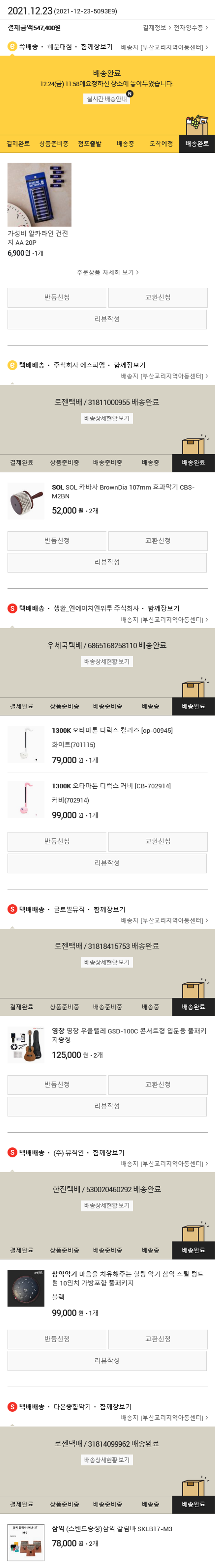215x1568 pixels.
Task: Click 함께장보기 next to 생활_엔에이치엔위투 주식회사
Action: click(x=163, y=608)
